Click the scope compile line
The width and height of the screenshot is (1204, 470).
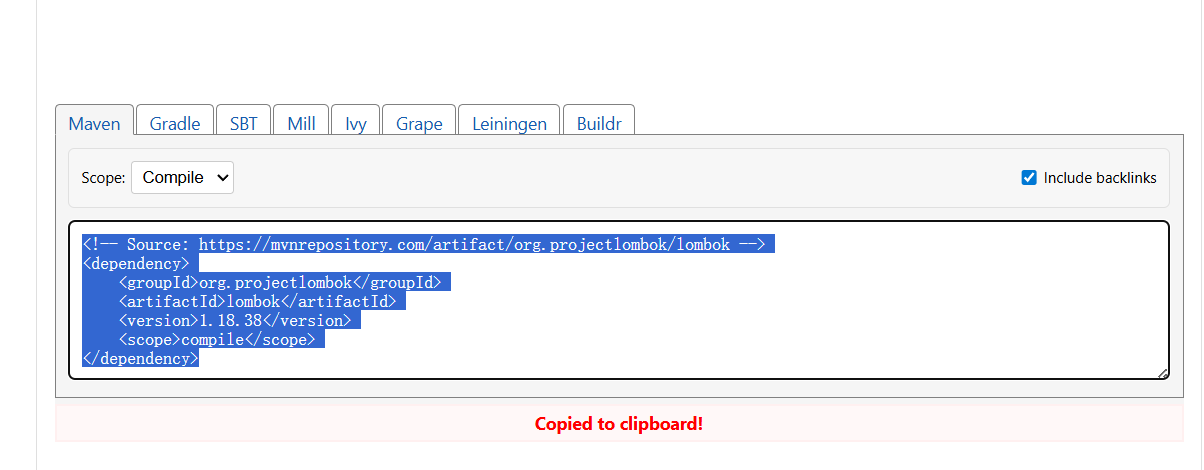point(216,340)
